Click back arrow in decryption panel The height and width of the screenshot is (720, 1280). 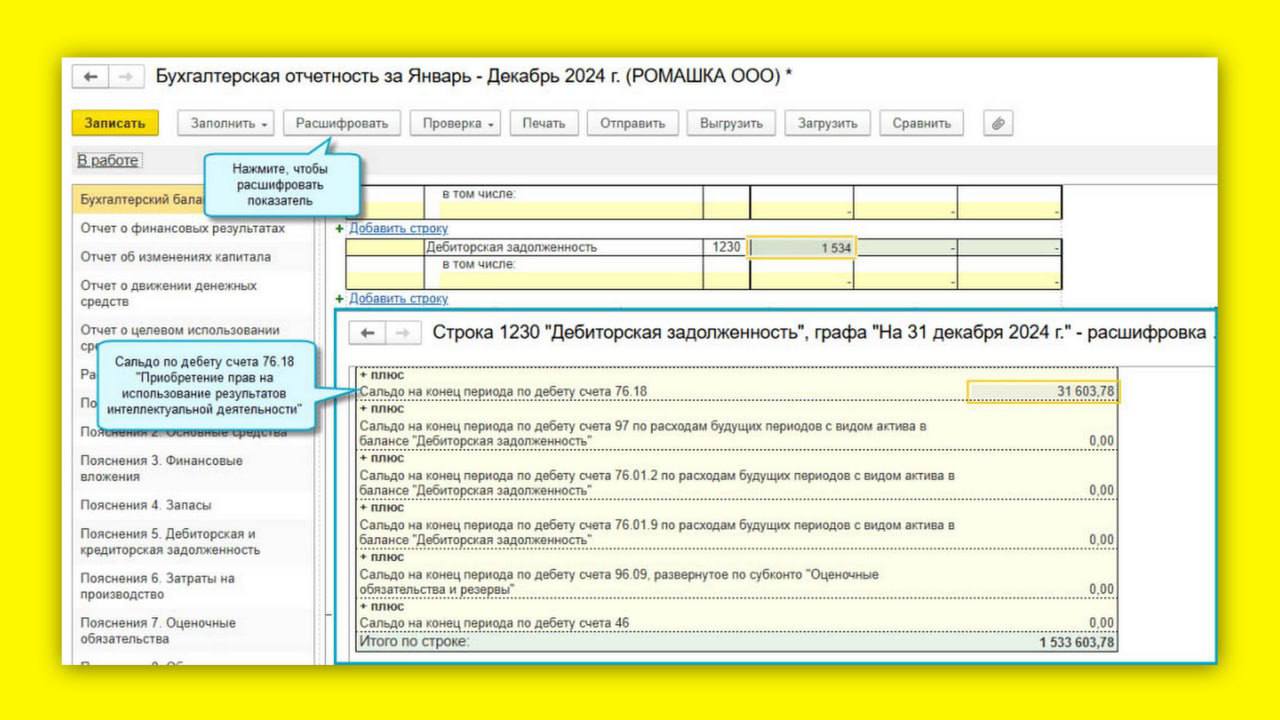367,333
